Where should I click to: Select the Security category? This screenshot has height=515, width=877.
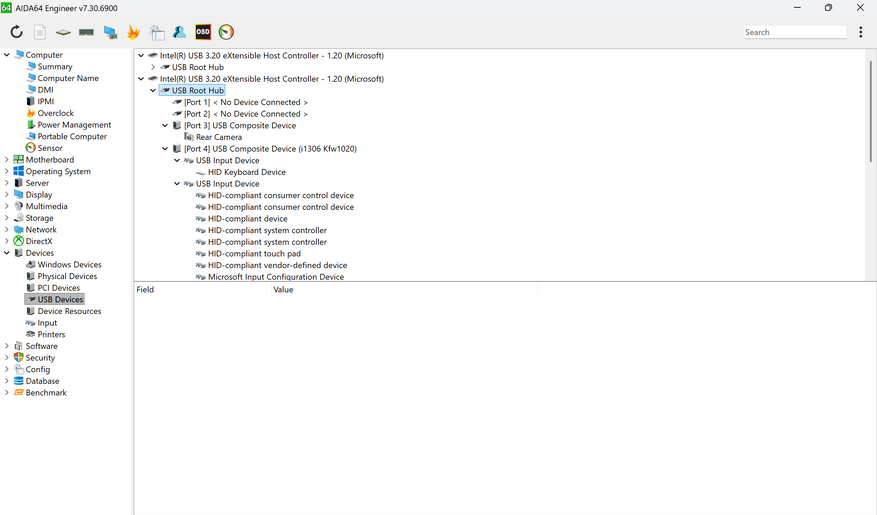click(40, 358)
